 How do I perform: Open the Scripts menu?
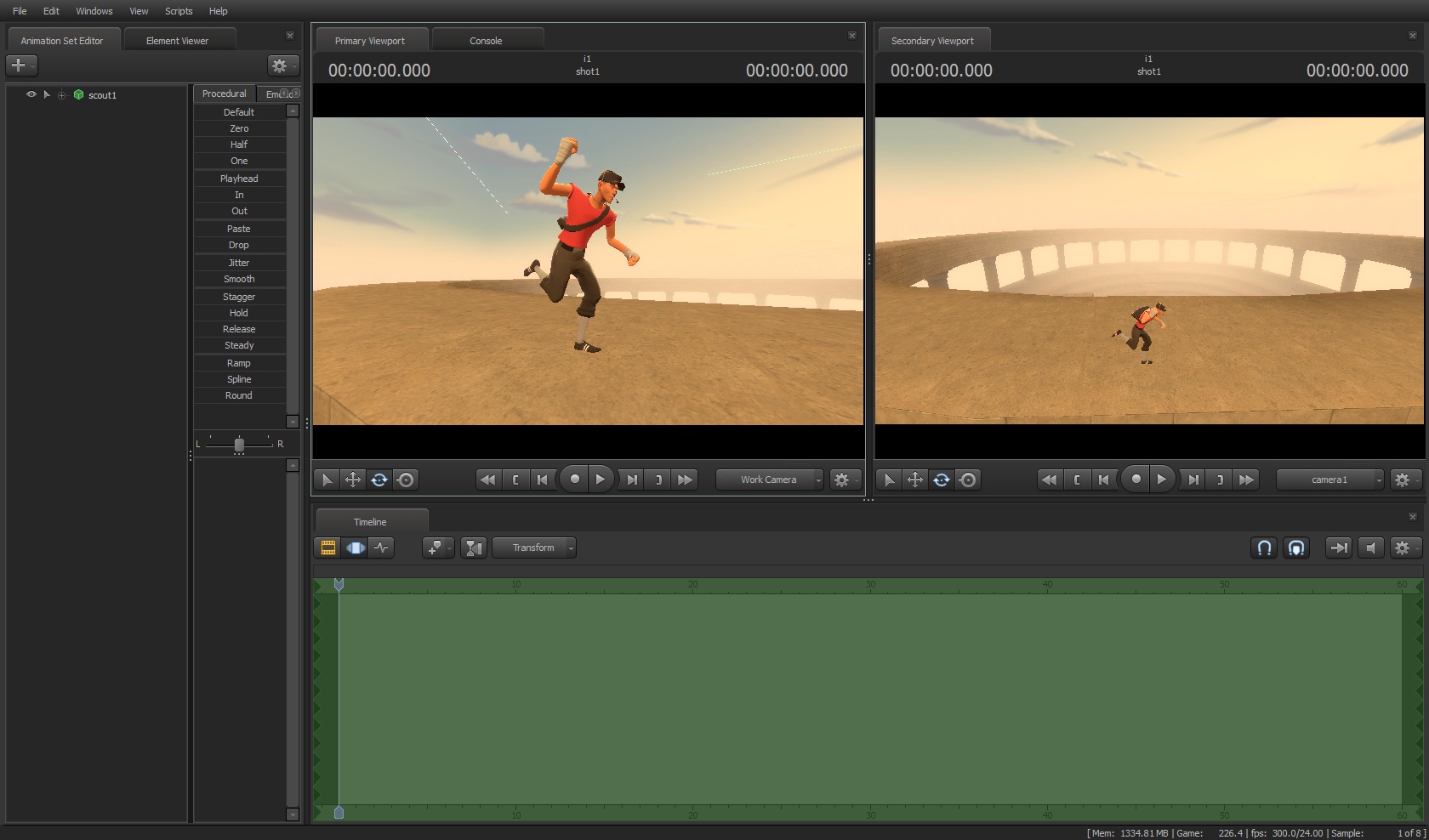[x=179, y=11]
